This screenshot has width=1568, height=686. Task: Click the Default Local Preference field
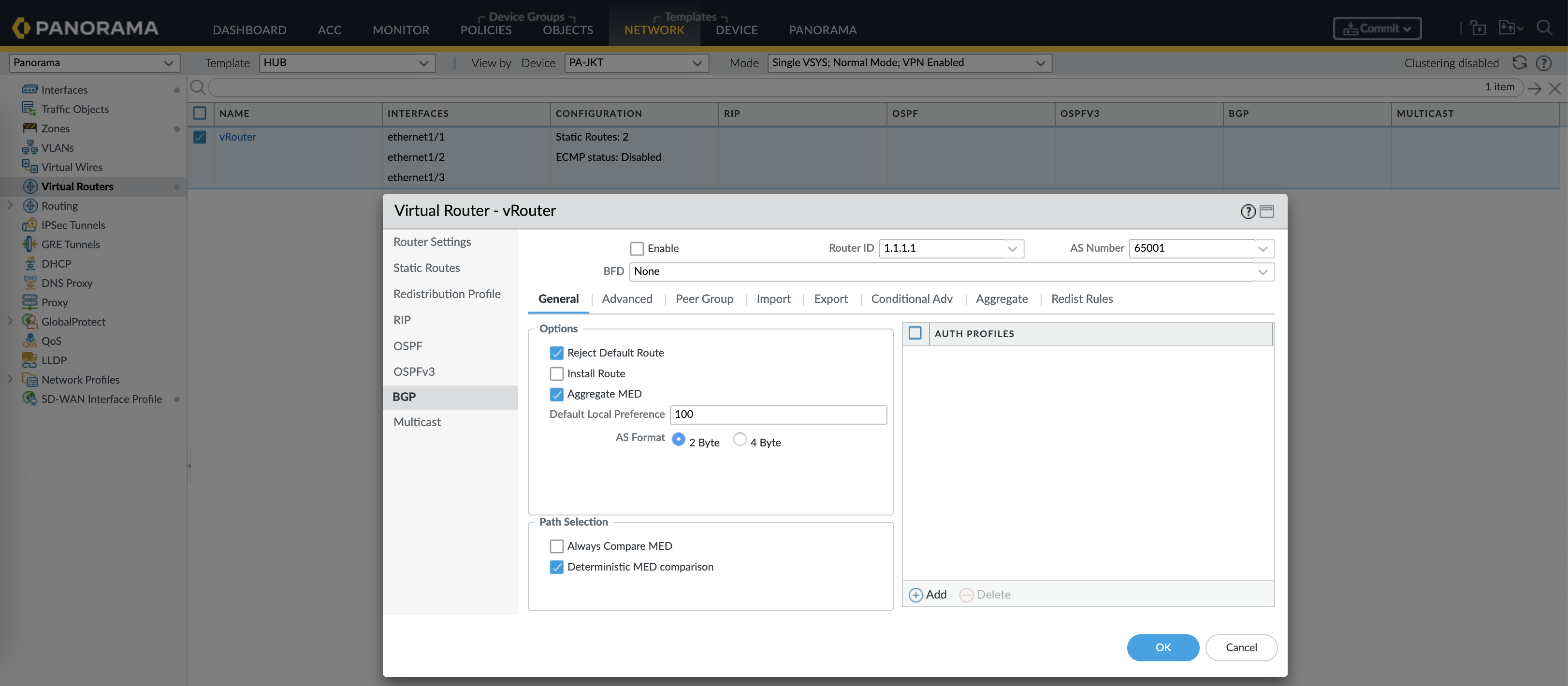tap(778, 414)
